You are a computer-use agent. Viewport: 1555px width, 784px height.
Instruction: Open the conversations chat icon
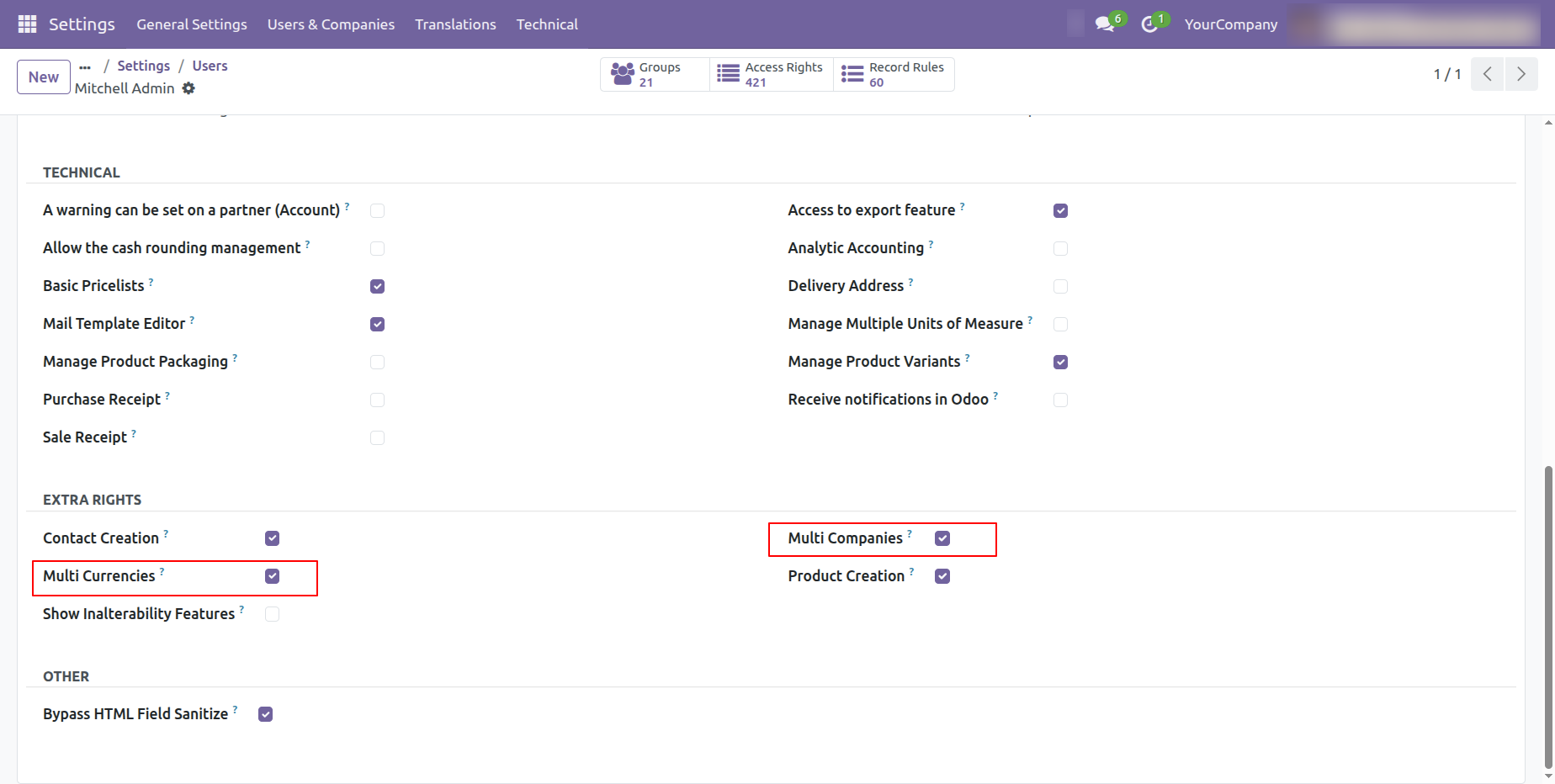coord(1105,24)
